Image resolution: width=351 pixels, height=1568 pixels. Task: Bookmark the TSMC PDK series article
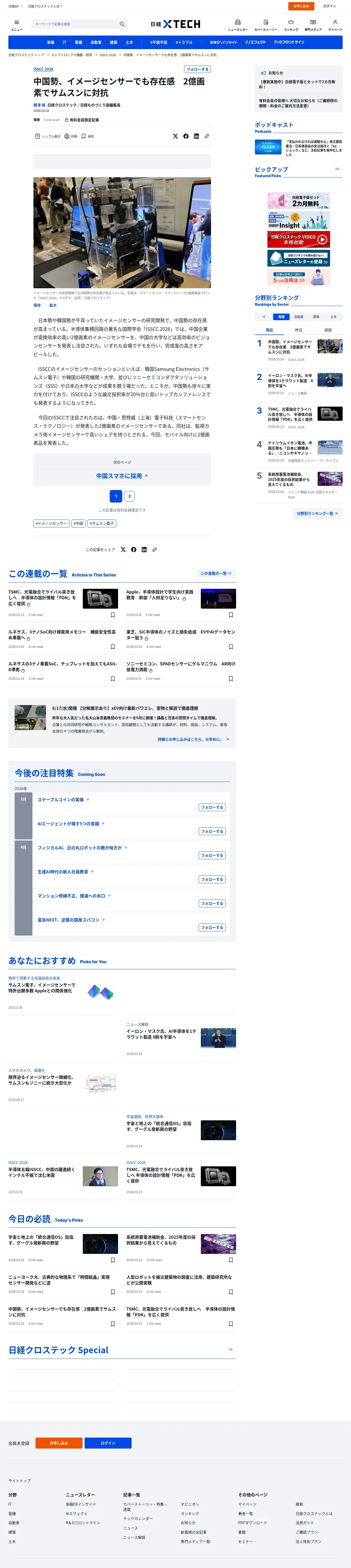tap(113, 615)
